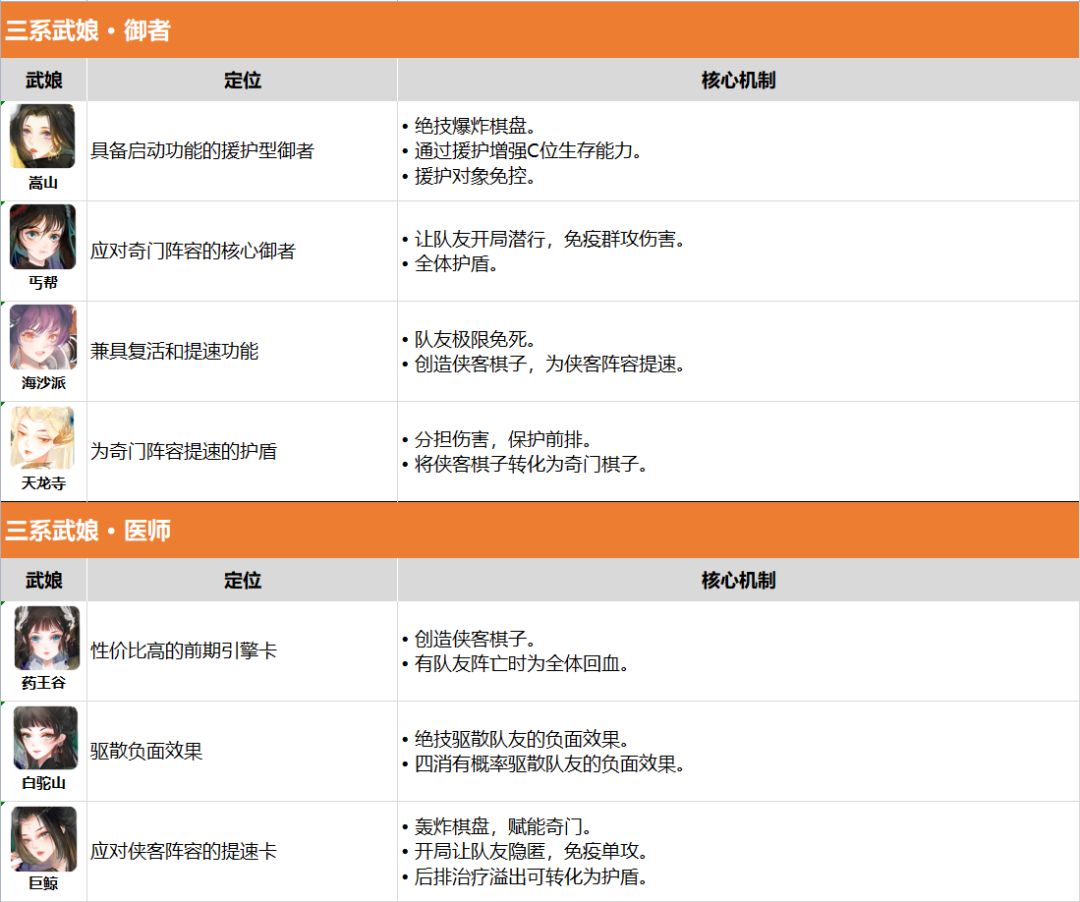Click the line 将侠客棋子转化为奇门棋子。

pos(525,464)
